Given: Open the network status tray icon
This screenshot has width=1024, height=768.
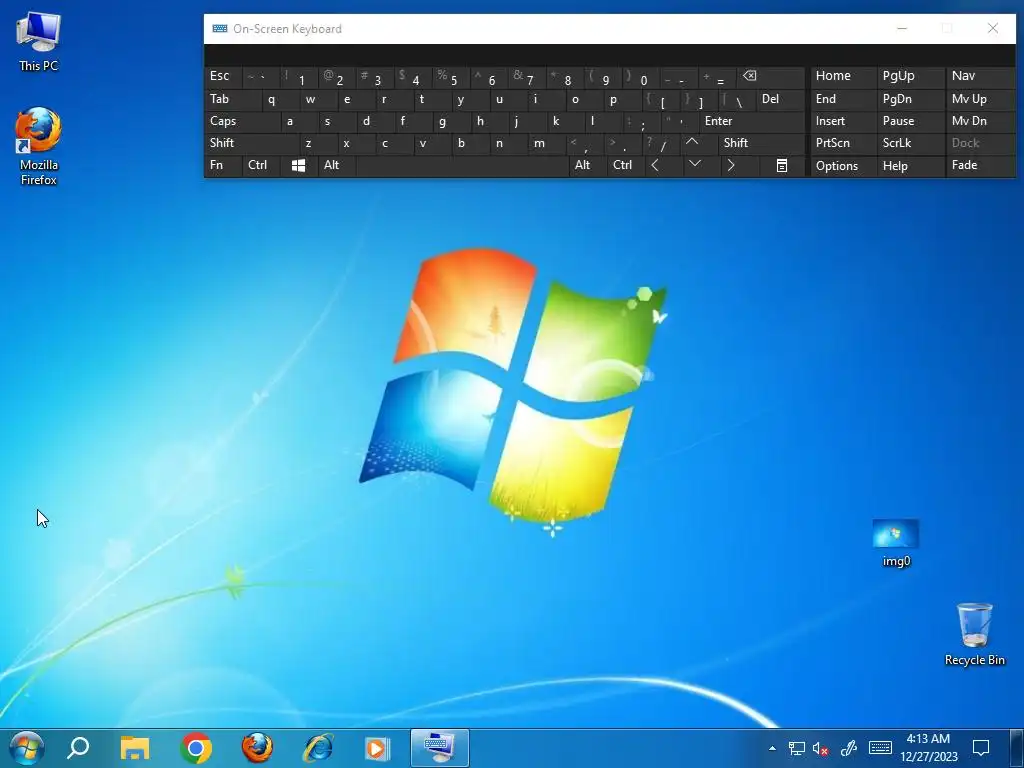Looking at the screenshot, I should tap(796, 748).
